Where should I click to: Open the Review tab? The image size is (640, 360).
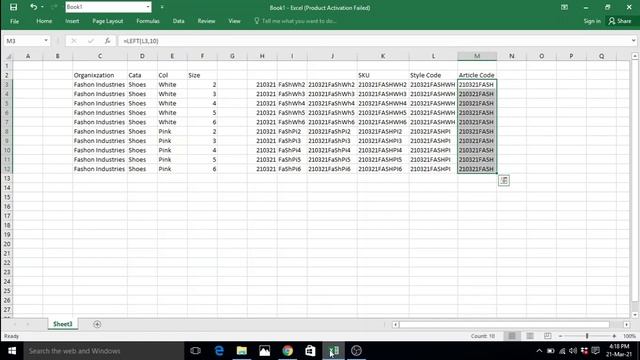click(x=206, y=21)
